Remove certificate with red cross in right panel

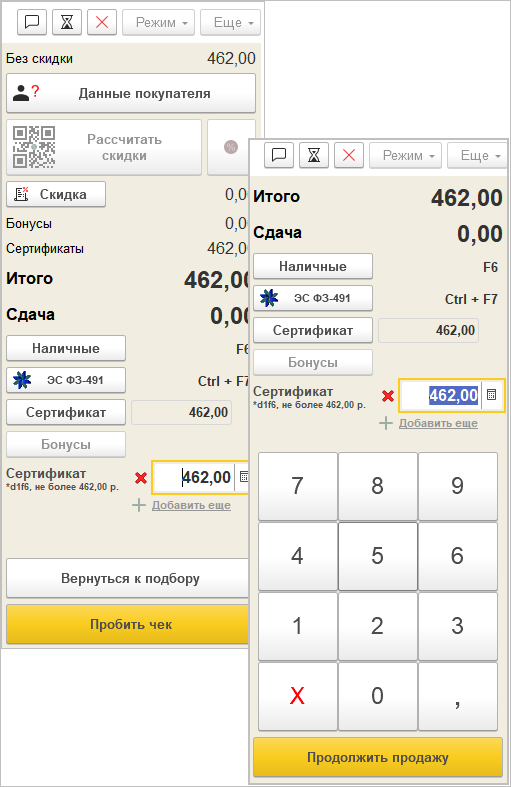tap(388, 396)
